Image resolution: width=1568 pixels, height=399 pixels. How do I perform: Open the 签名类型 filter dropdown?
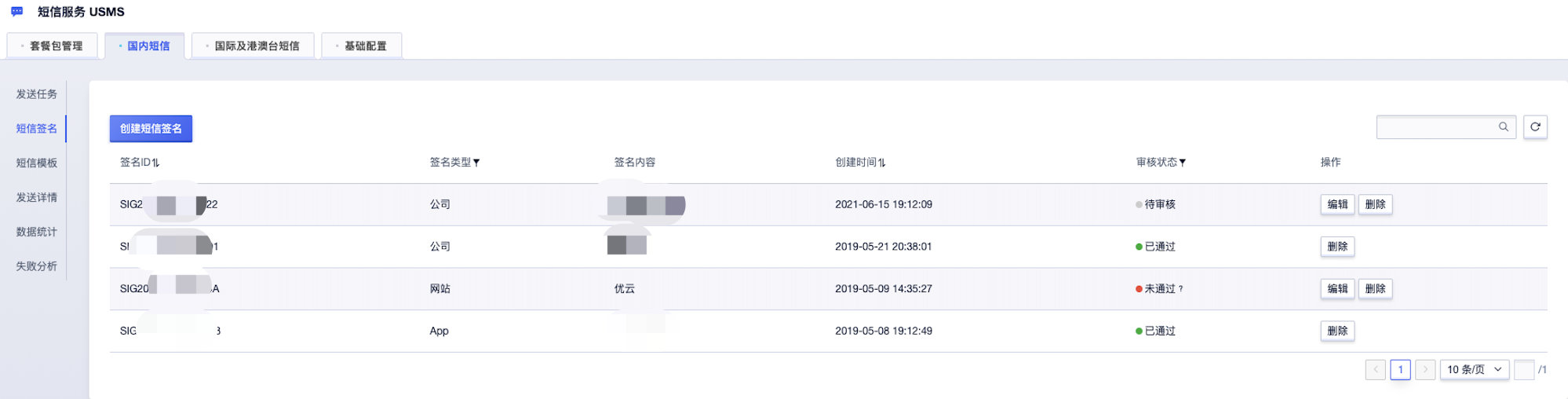476,163
